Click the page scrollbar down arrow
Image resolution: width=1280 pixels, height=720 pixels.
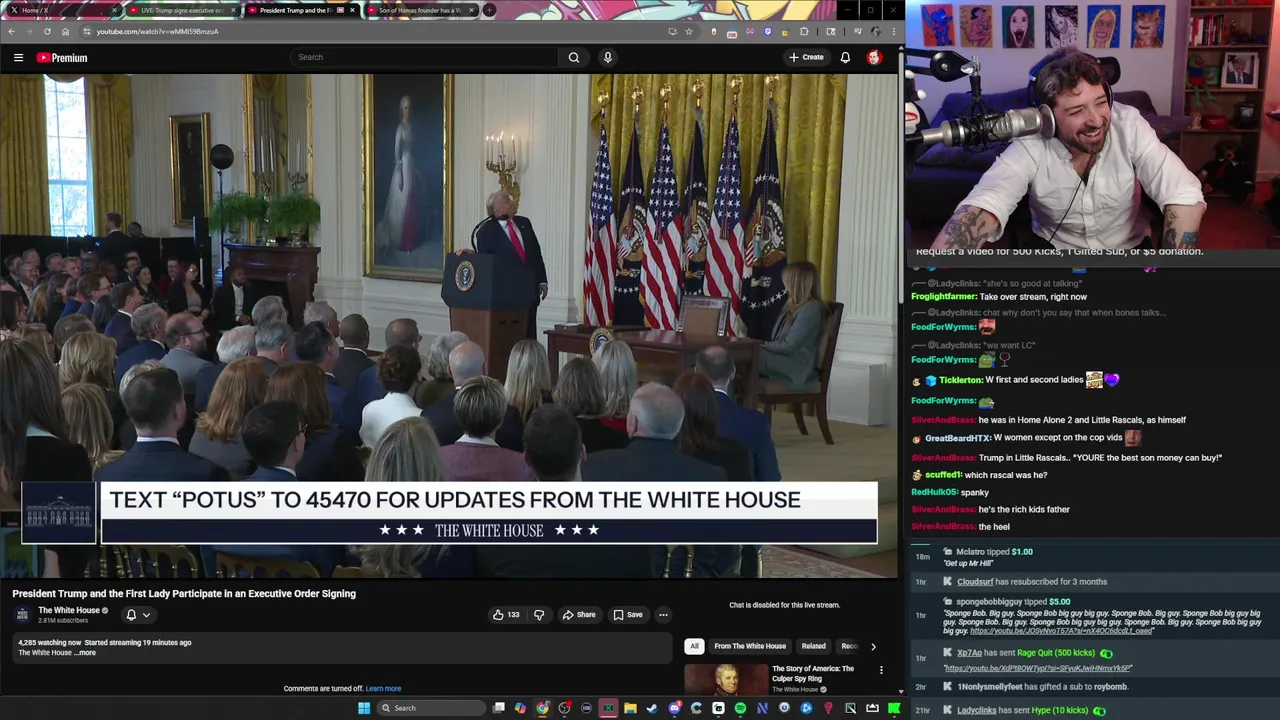click(x=900, y=691)
